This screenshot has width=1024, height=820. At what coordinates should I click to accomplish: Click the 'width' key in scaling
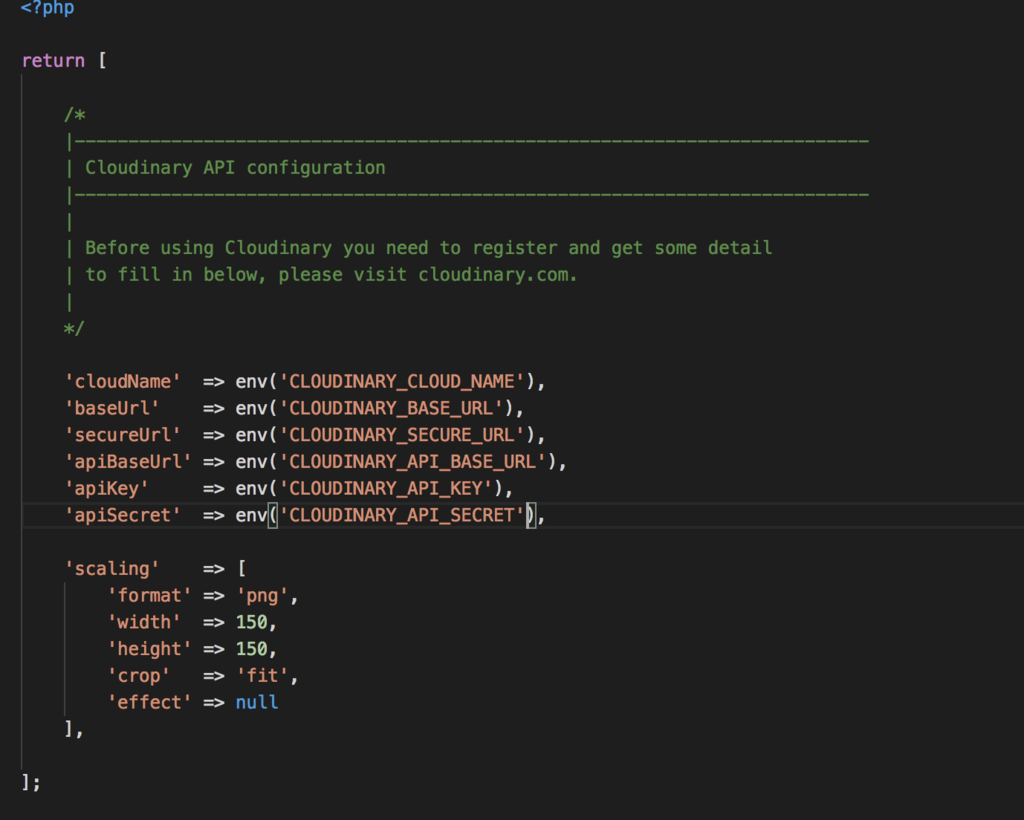144,622
